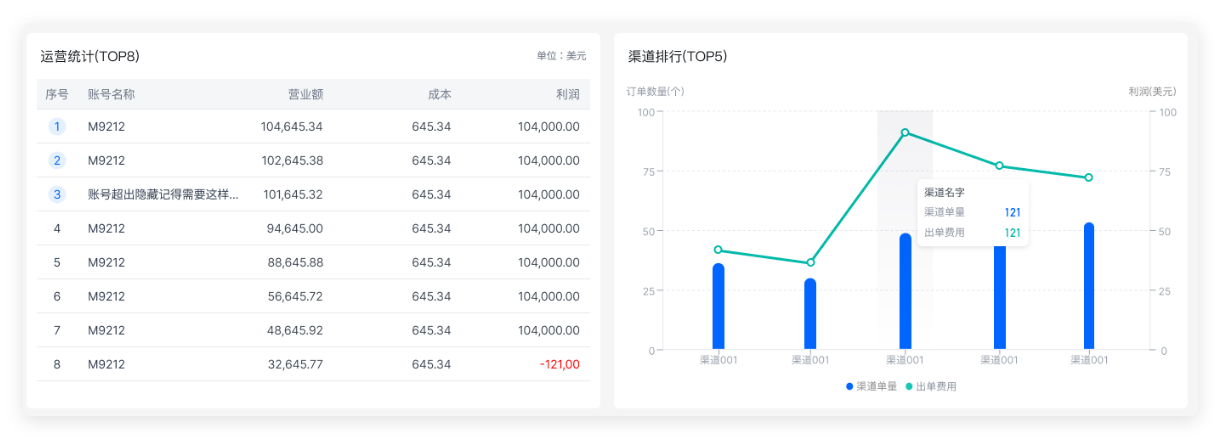1221x439 pixels.
Task: Open the truncated account name 账号超出隐藏记得需要这样…
Action: (x=163, y=195)
